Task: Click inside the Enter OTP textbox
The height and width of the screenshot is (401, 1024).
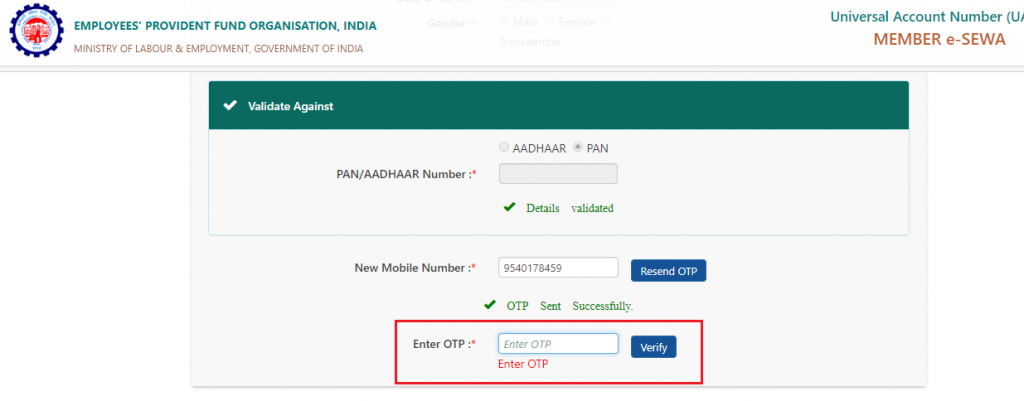Action: pos(558,344)
